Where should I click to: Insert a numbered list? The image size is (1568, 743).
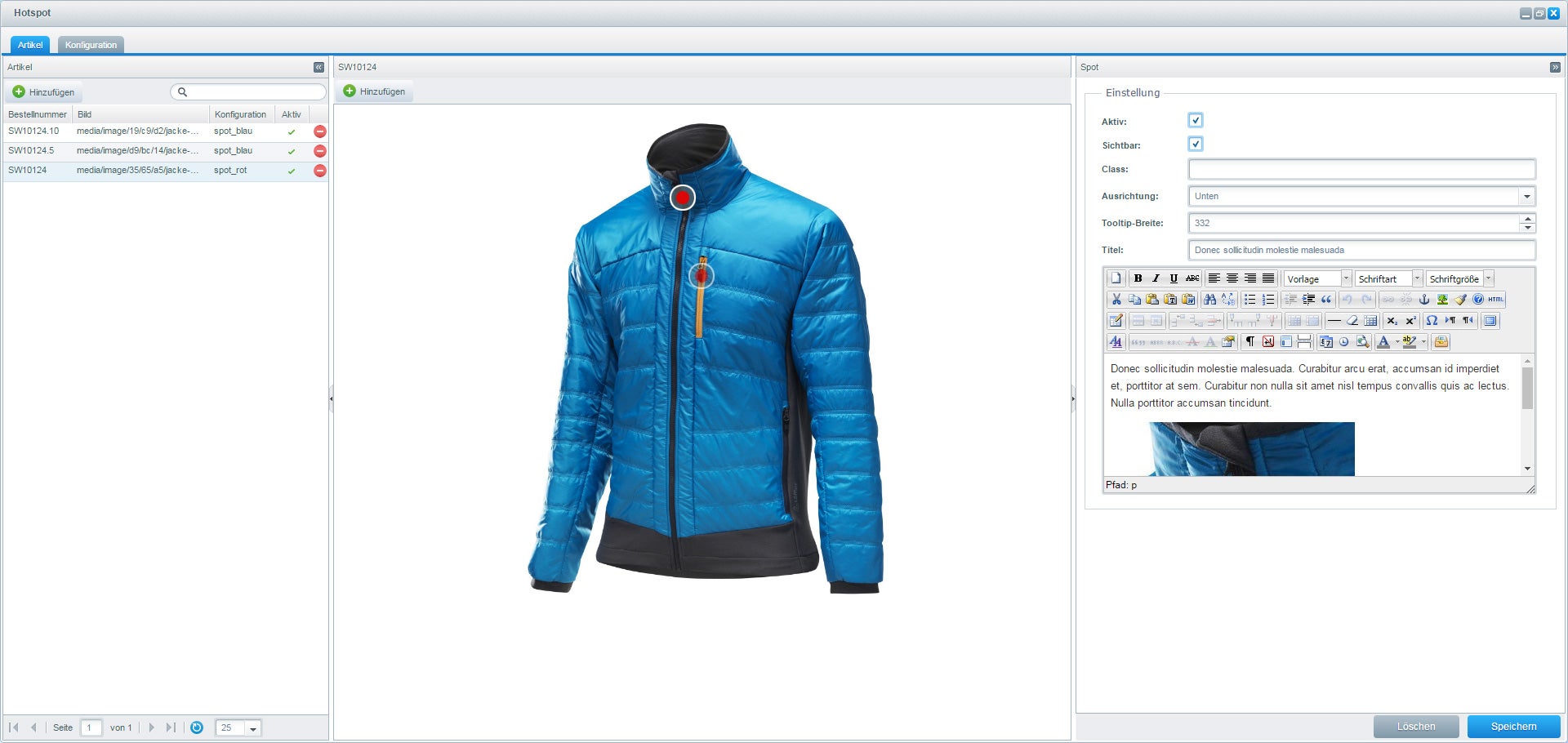coord(1268,300)
